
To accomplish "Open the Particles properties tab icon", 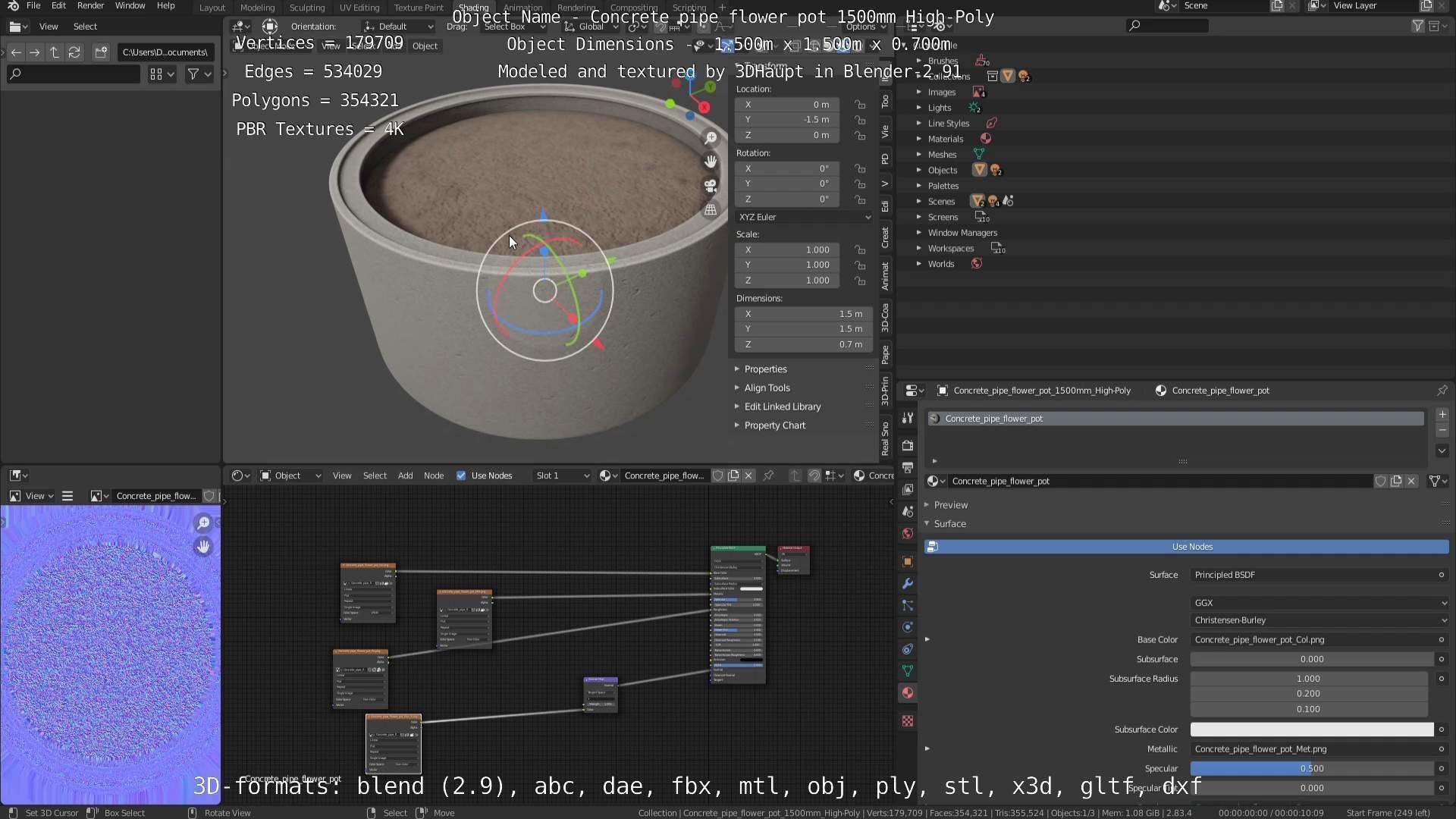I will pos(908,605).
